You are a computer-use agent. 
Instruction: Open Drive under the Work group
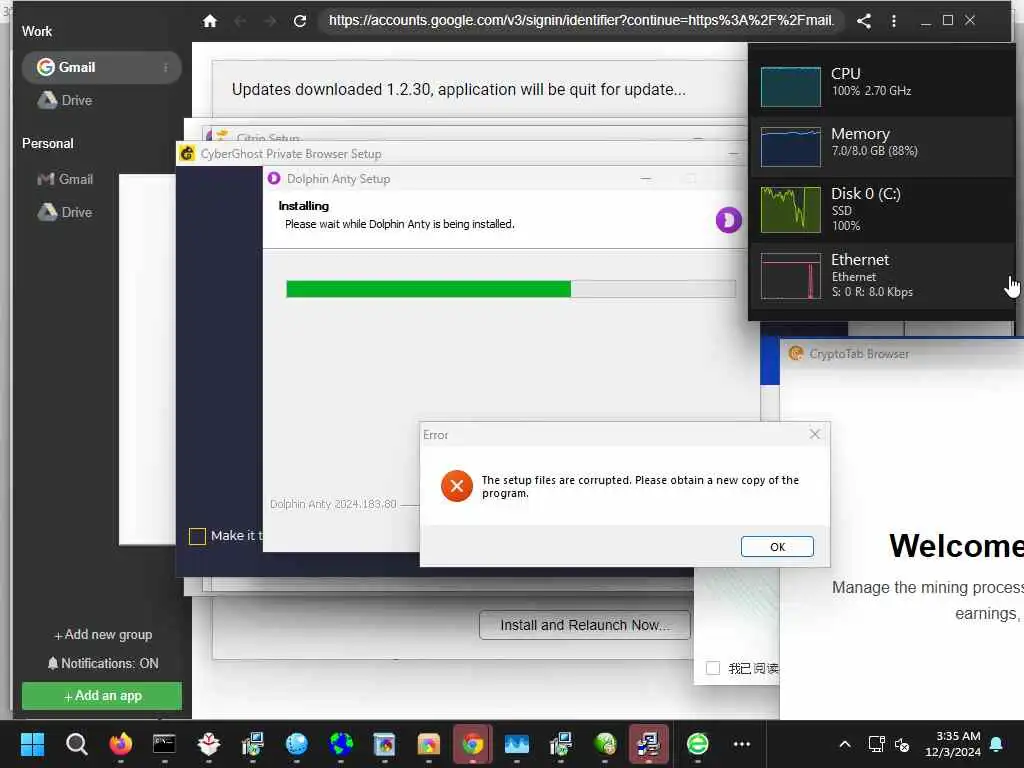(65, 100)
